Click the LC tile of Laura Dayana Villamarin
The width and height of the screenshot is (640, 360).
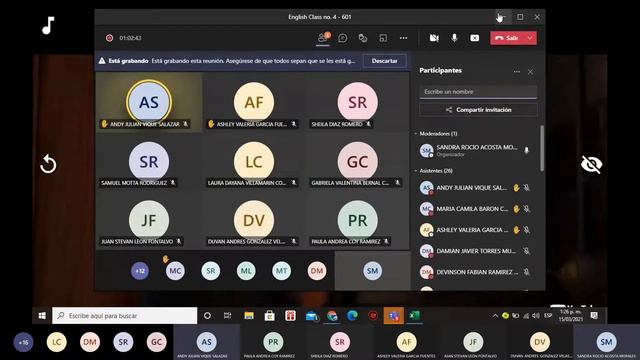pyautogui.click(x=254, y=162)
